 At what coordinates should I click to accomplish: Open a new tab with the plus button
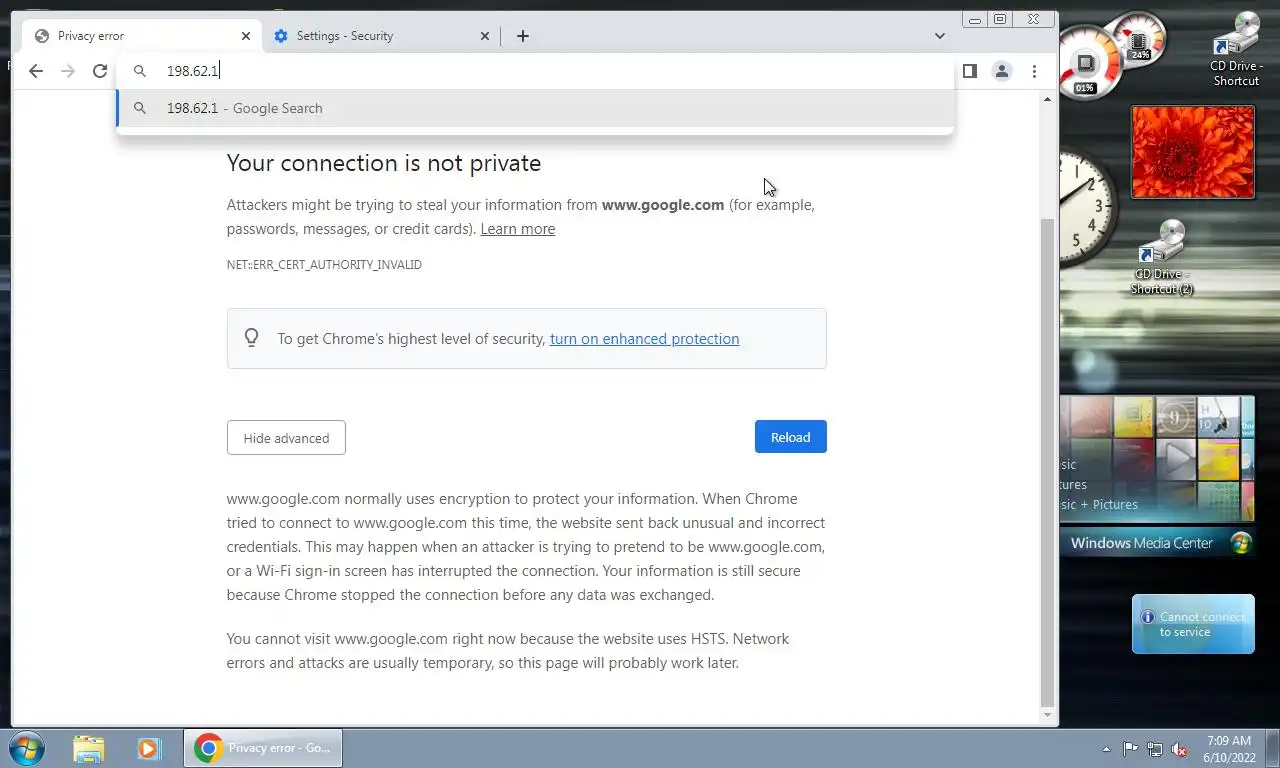[x=523, y=36]
